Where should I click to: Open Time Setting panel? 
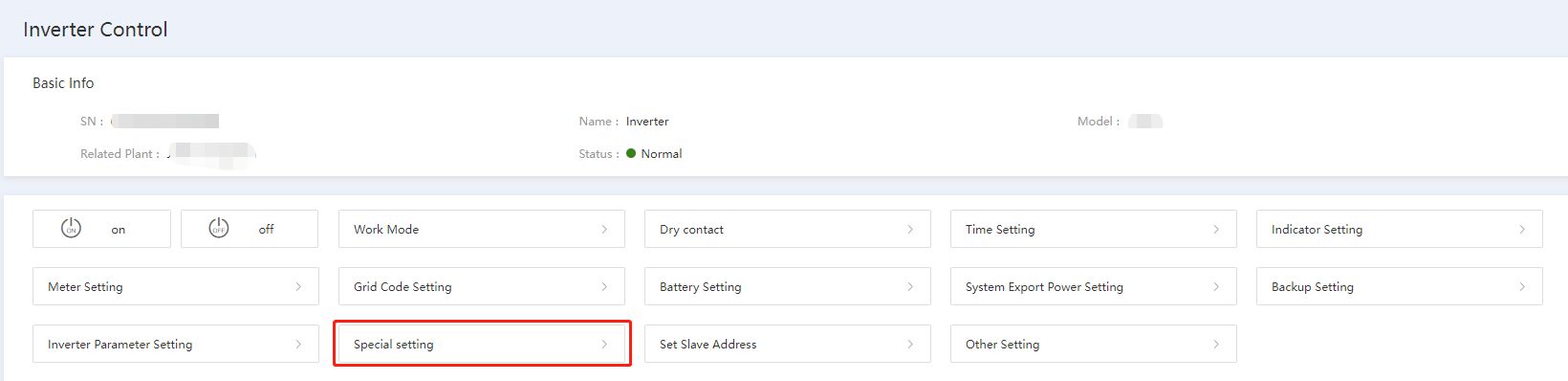pos(1094,229)
